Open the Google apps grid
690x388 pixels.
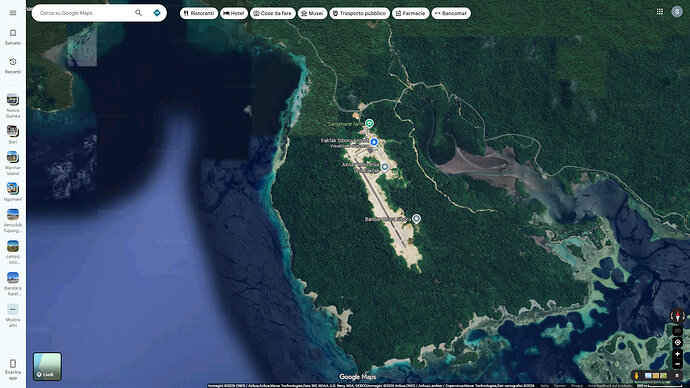pos(660,12)
